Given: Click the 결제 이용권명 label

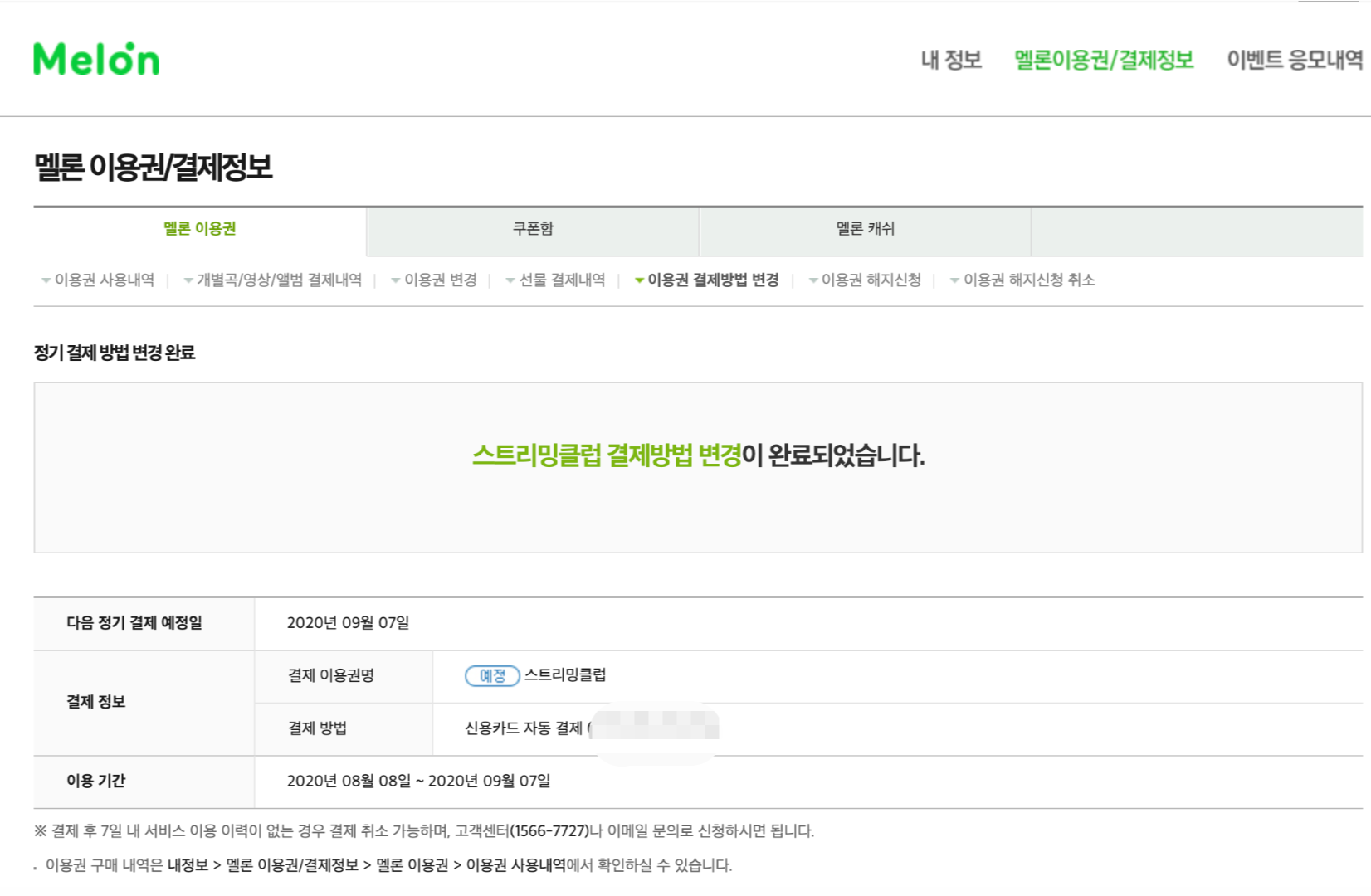Looking at the screenshot, I should 331,676.
